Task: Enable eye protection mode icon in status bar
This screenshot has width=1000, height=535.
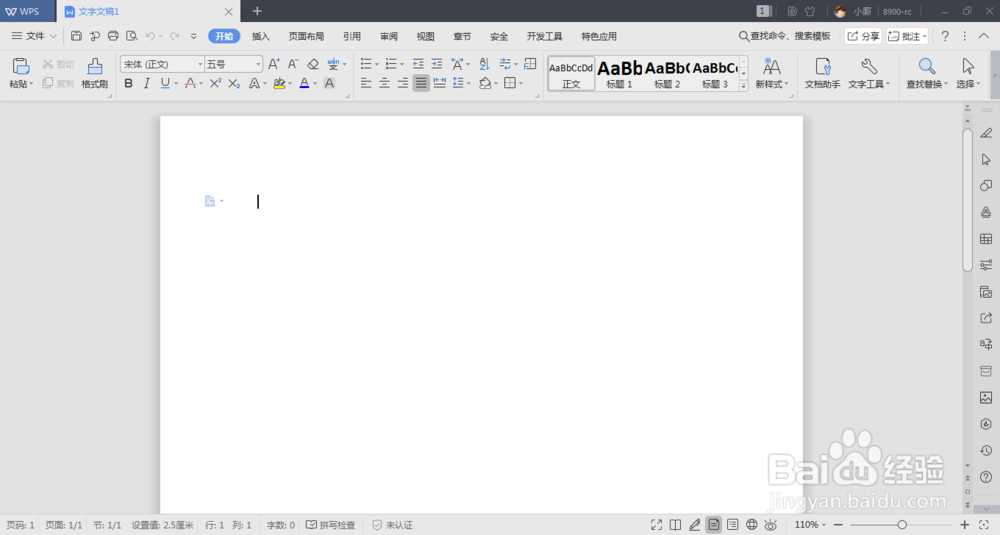Action: [x=771, y=525]
